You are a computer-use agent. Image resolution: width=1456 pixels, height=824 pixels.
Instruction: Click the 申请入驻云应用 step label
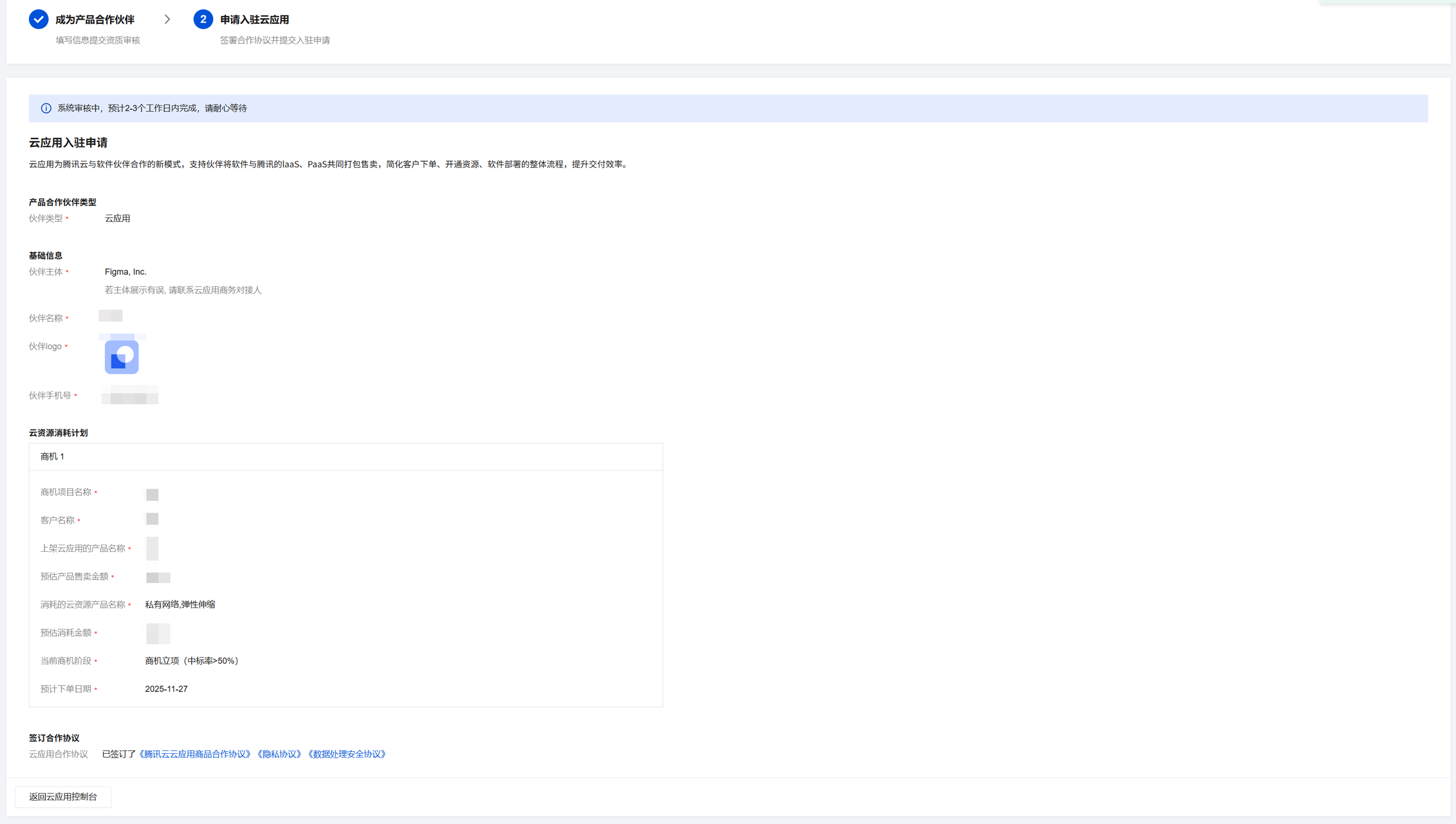(x=254, y=19)
